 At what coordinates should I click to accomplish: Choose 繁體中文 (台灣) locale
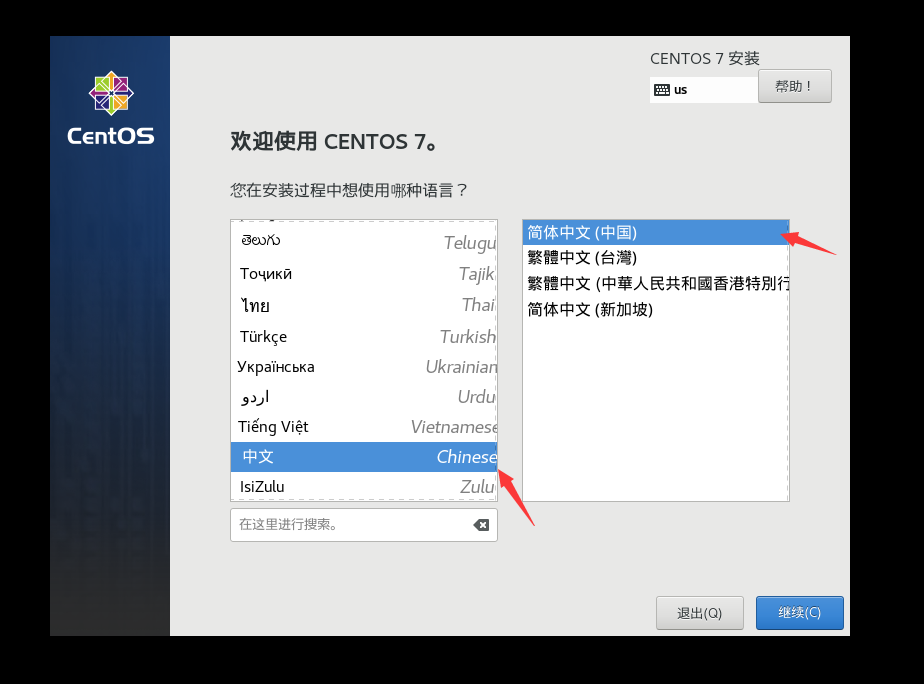[655, 257]
